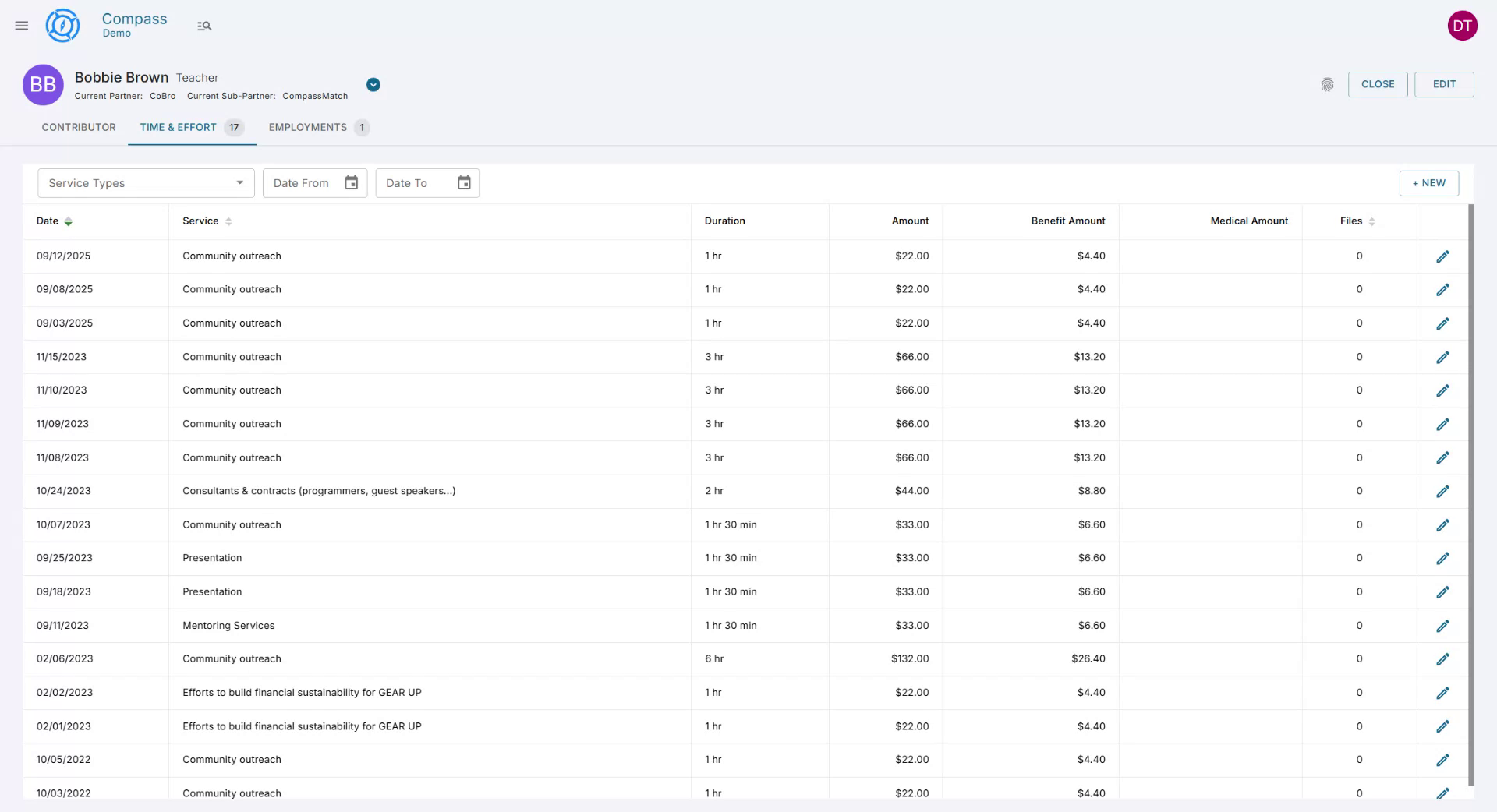Expand the contributor details chevron
Image resolution: width=1497 pixels, height=812 pixels.
coord(373,84)
